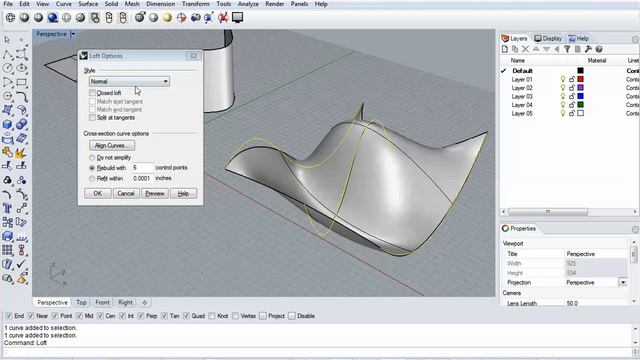Select the Array grid tool icon
This screenshot has height=360, width=640.
[x=7, y=250]
